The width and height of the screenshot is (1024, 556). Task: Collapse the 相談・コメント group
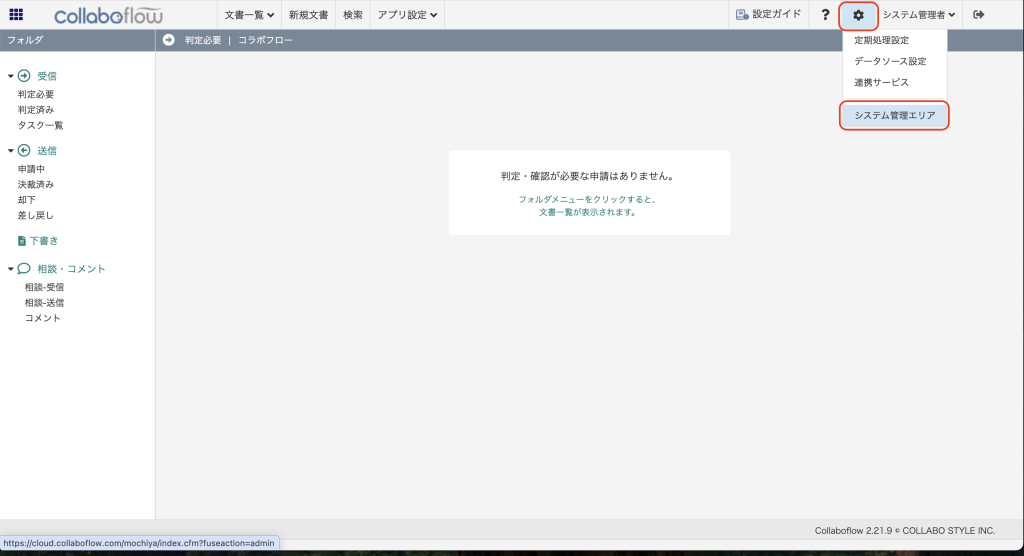point(11,269)
